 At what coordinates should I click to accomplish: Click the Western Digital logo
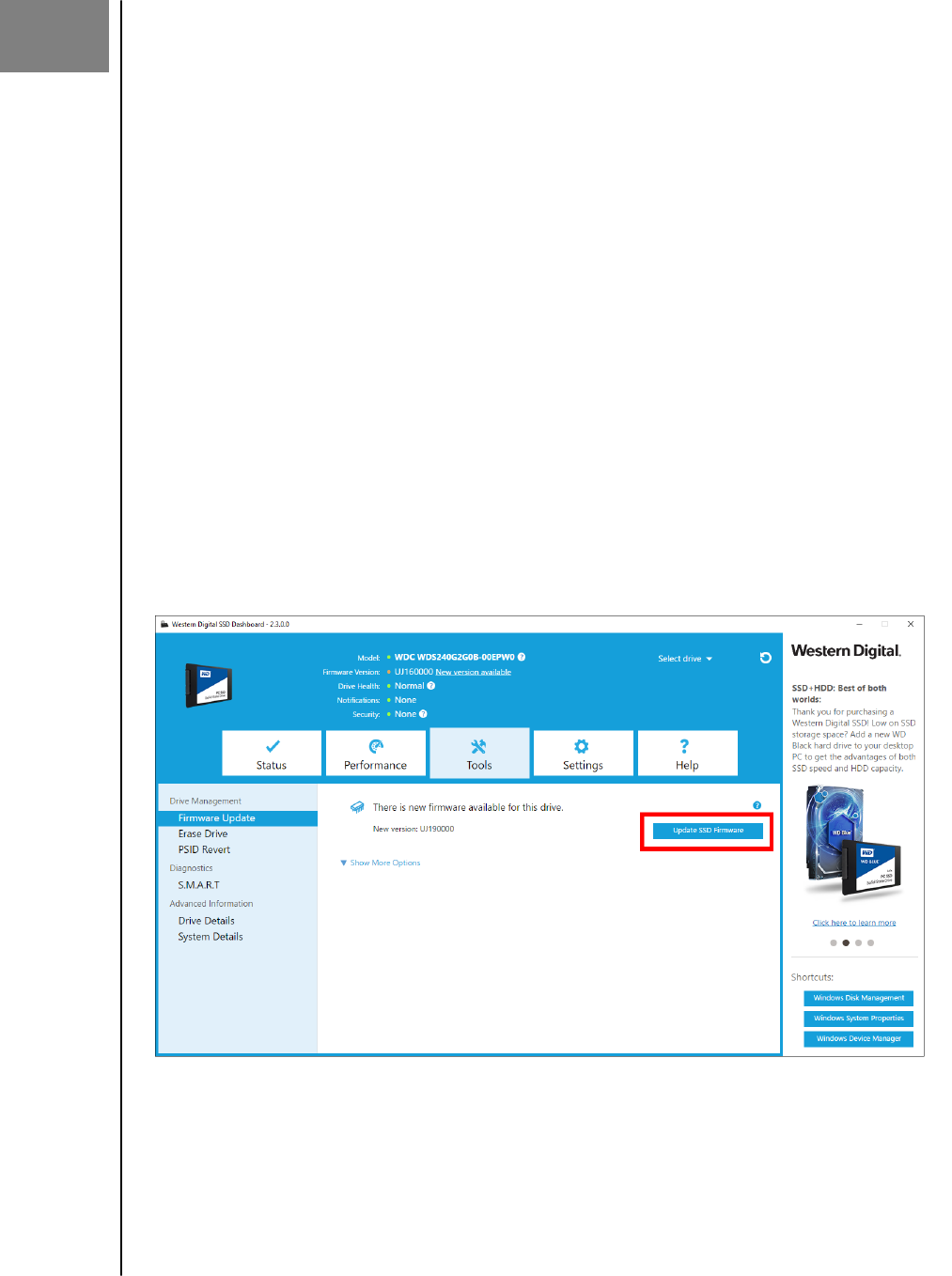846,651
